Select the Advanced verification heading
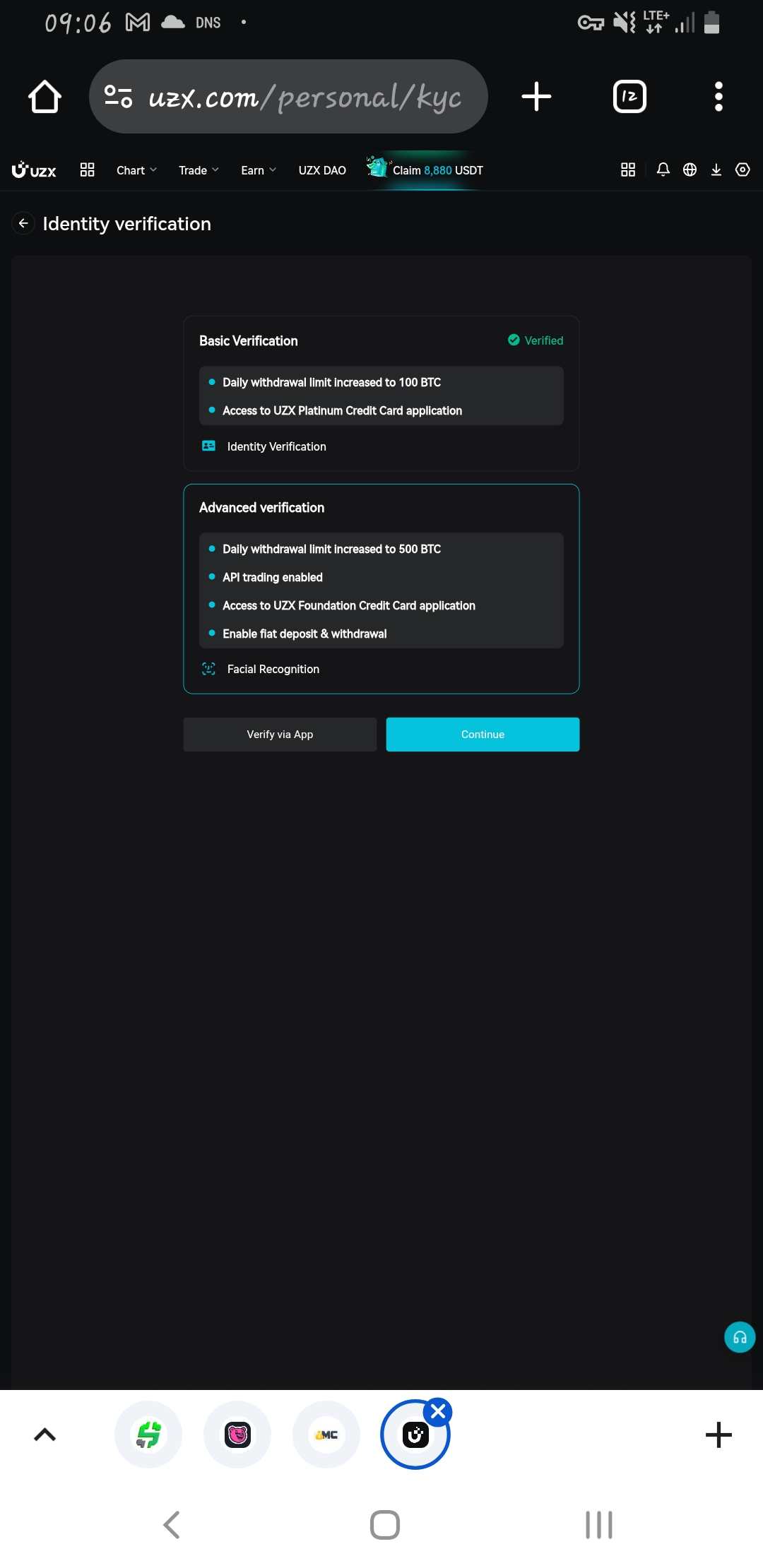This screenshot has width=763, height=1568. coord(261,507)
